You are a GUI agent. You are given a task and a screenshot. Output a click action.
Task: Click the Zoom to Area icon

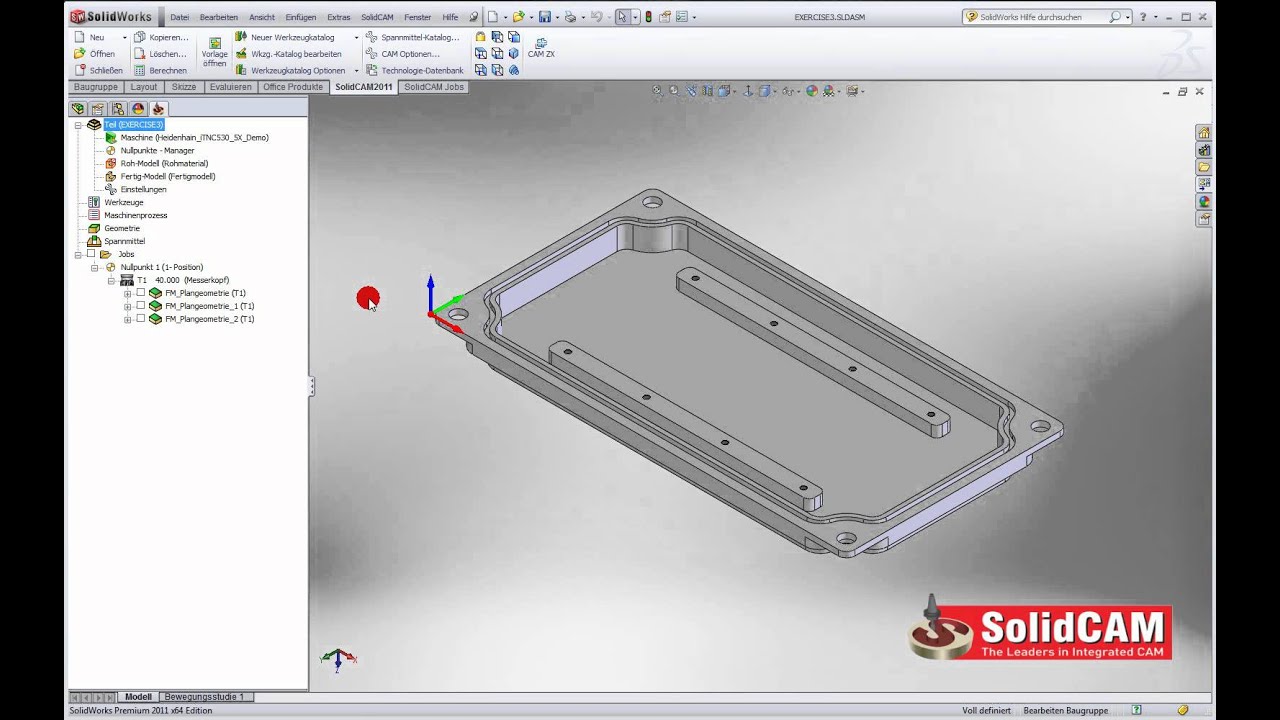coord(675,91)
